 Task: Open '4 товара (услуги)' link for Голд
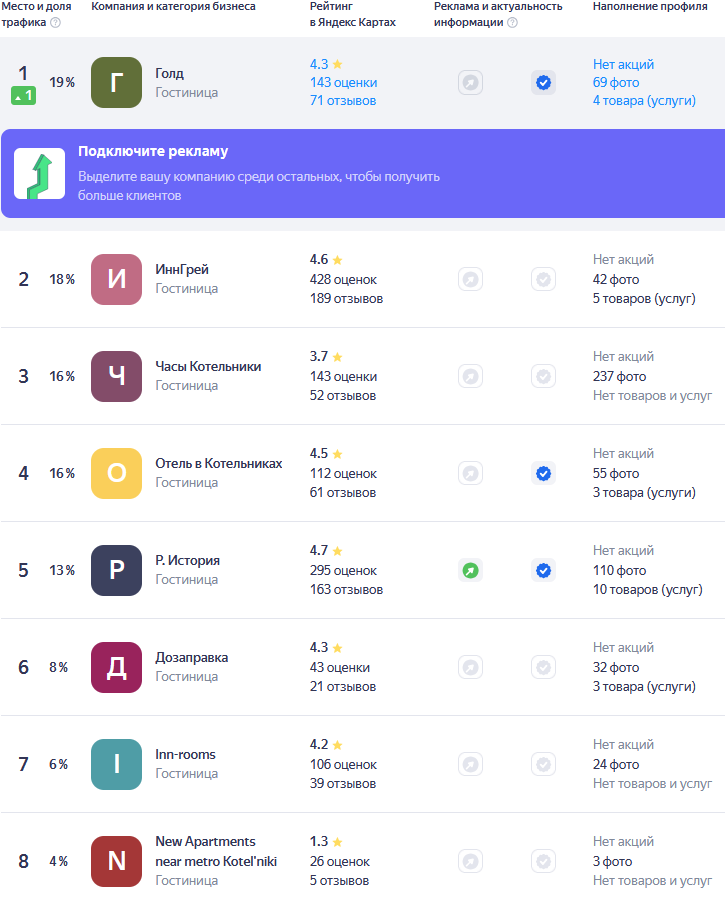[x=643, y=101]
